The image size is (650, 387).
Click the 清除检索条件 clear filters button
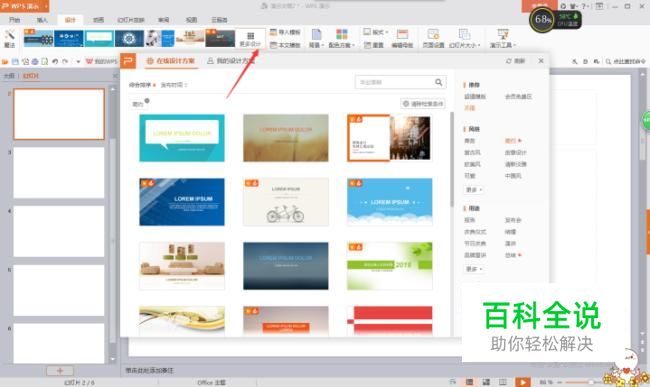pos(423,104)
